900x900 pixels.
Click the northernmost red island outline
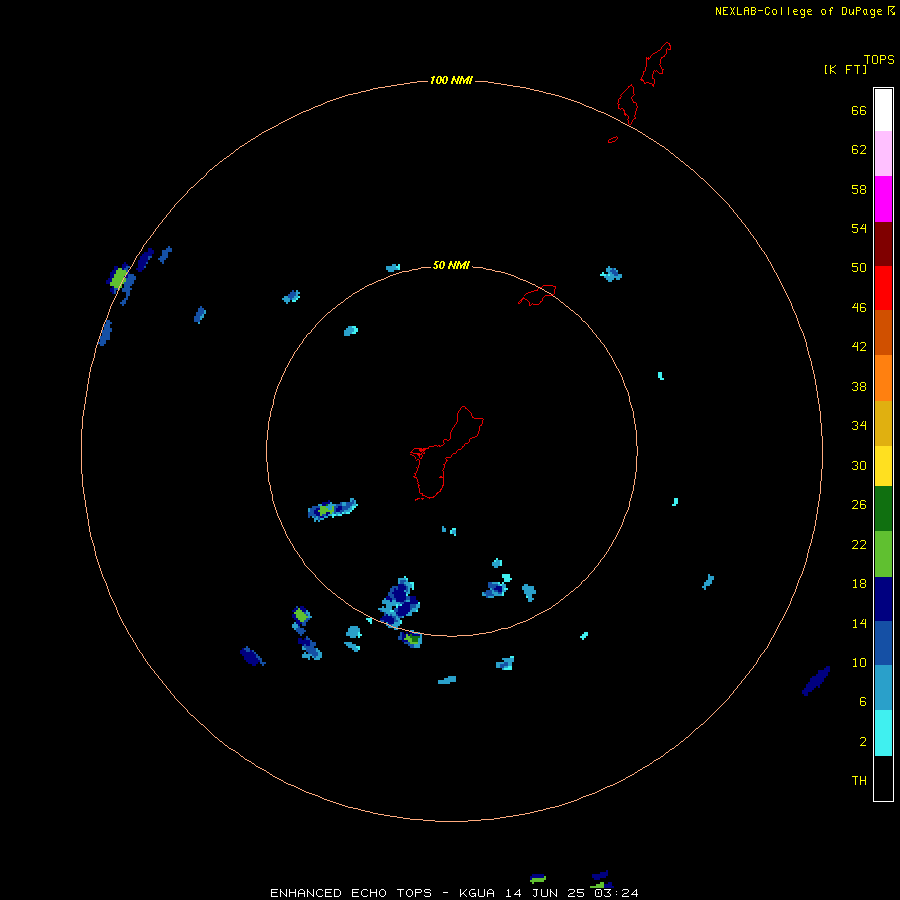click(655, 64)
